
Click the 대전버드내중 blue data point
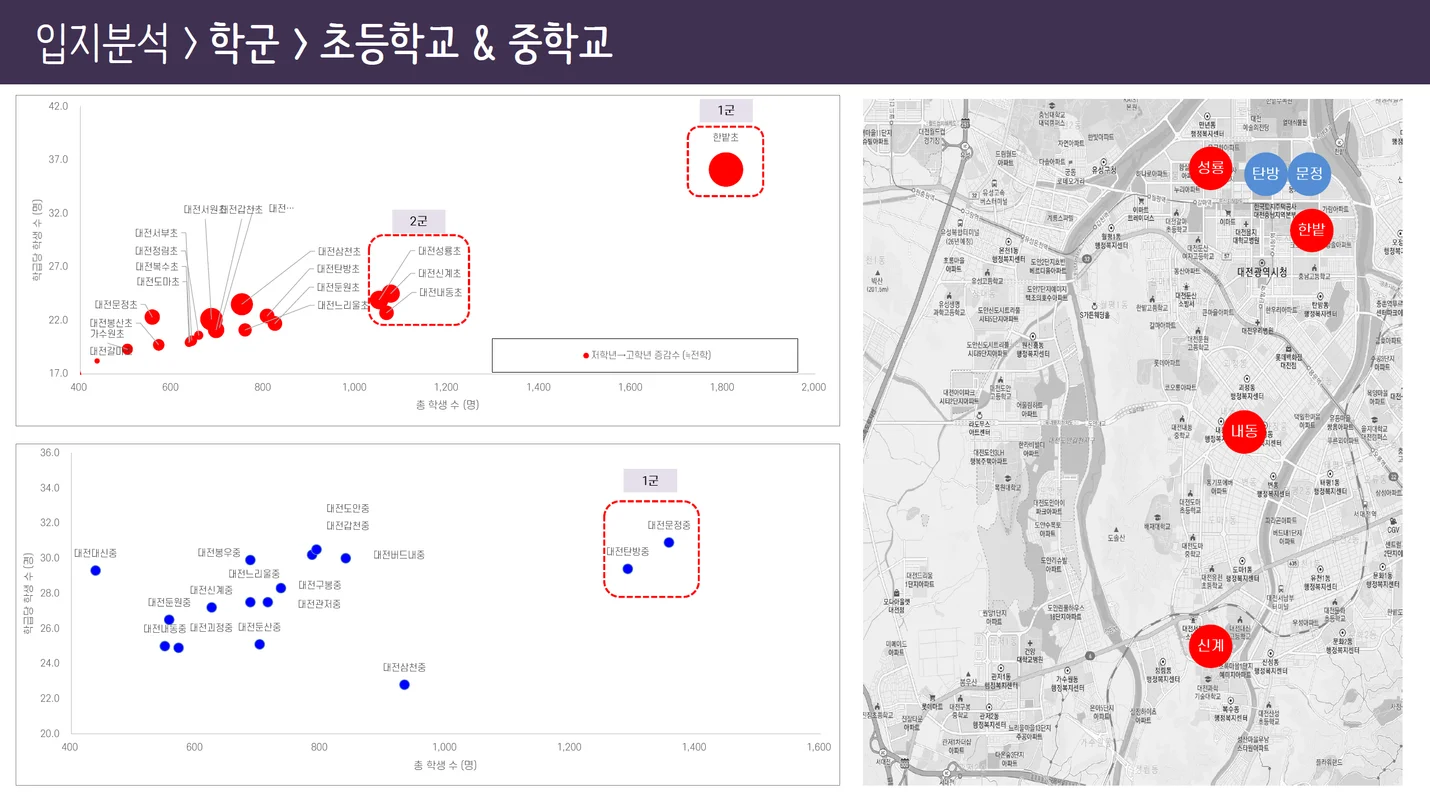tap(346, 558)
